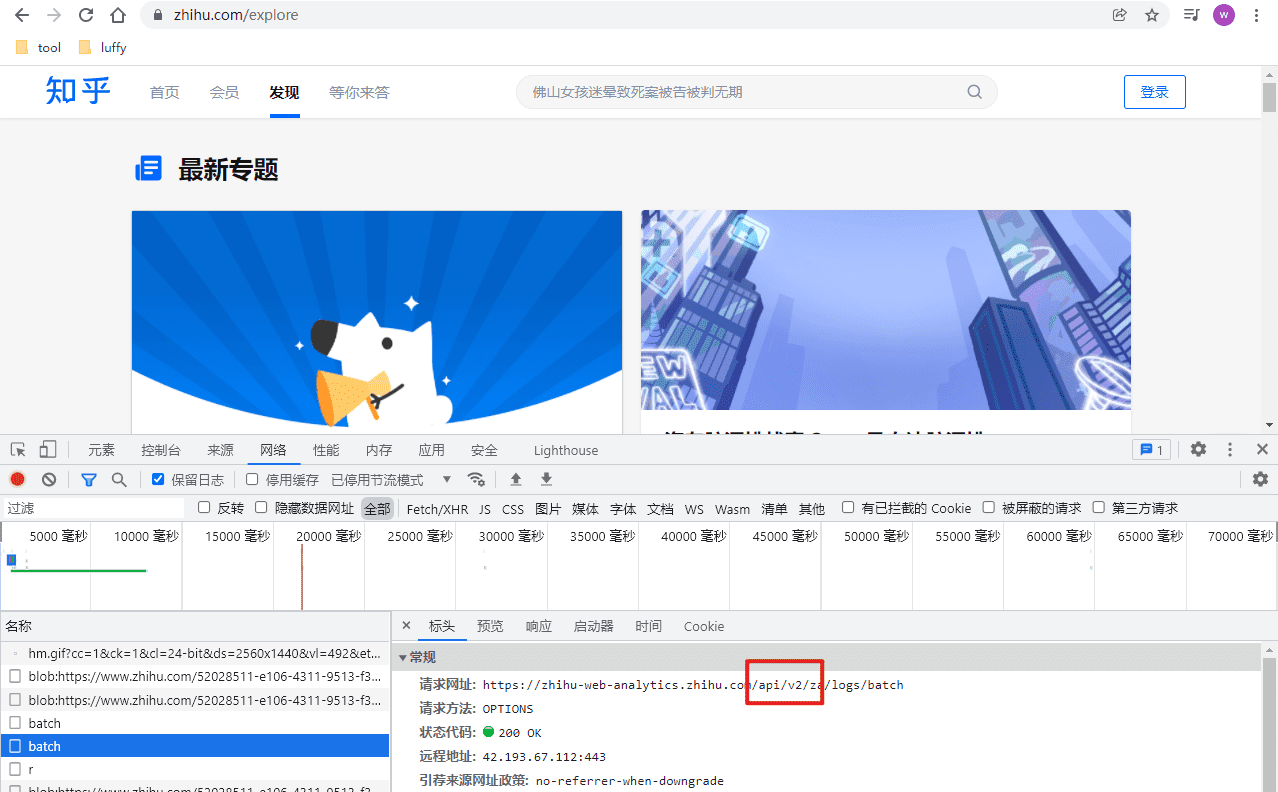
Task: Open network conditions wifi icon
Action: 476,479
